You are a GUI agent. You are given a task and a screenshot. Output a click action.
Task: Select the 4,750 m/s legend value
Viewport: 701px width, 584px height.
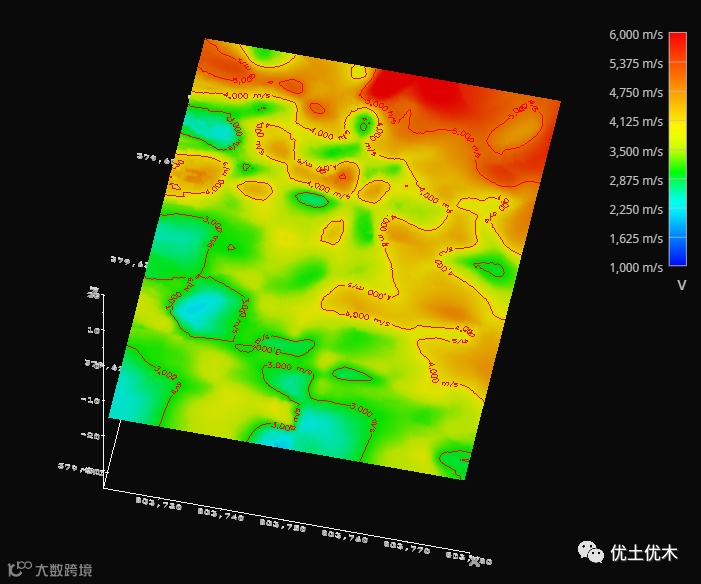(x=635, y=93)
